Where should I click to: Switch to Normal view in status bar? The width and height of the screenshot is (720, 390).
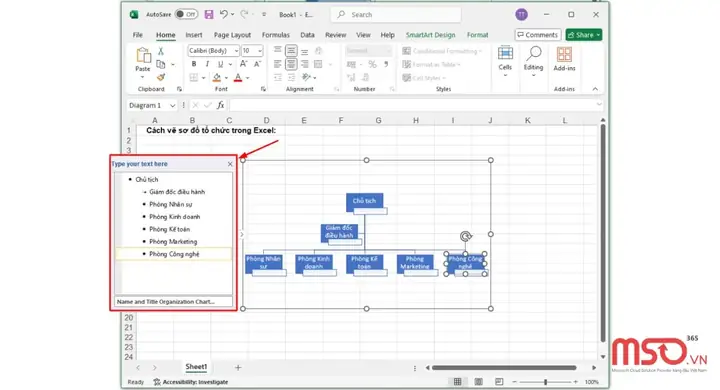(x=457, y=382)
